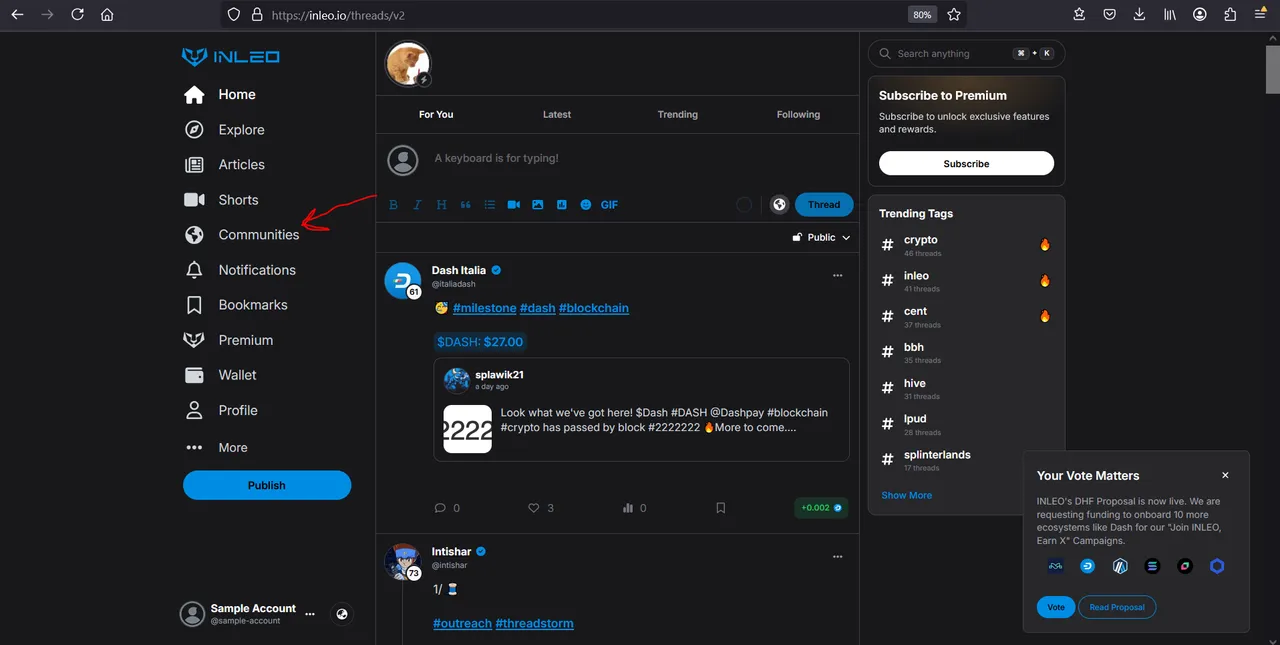
Task: Open Wallet in the sidebar
Action: coord(220,375)
